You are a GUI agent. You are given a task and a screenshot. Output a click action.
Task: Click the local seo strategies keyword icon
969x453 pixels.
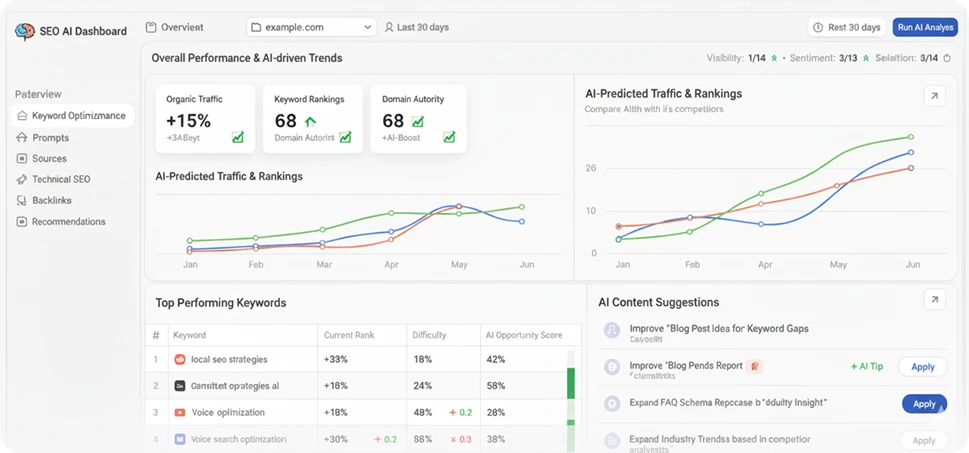click(180, 360)
